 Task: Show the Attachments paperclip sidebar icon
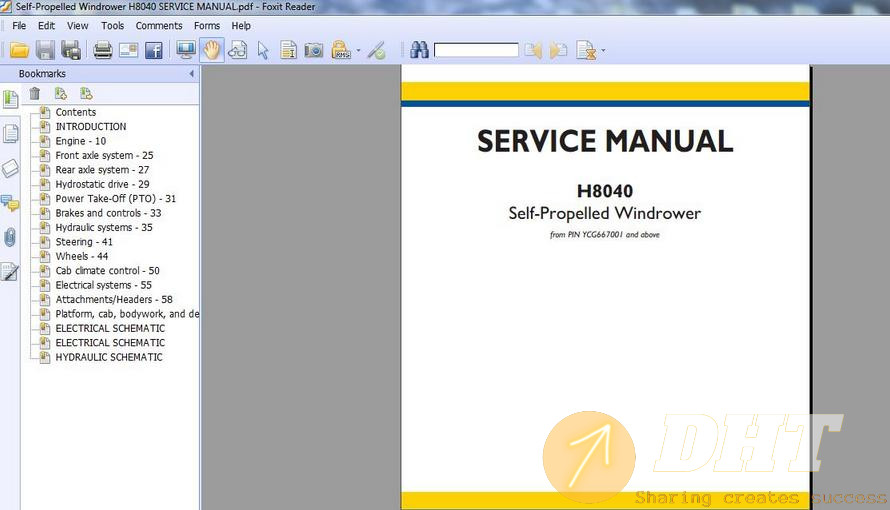coord(10,238)
